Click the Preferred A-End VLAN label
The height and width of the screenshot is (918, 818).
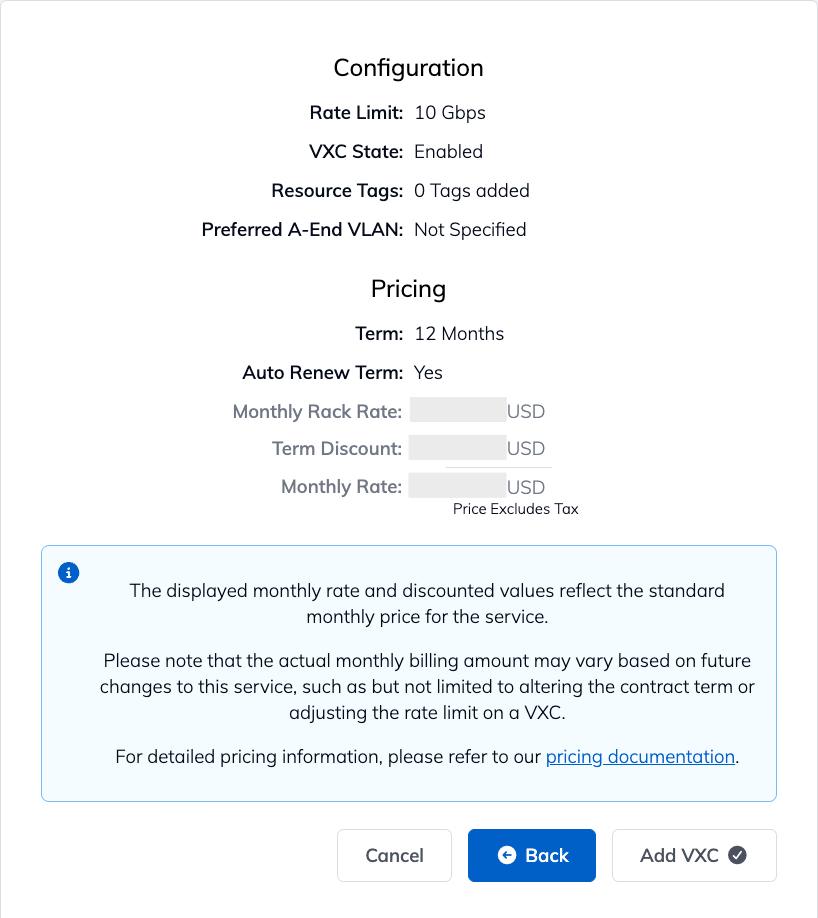302,230
